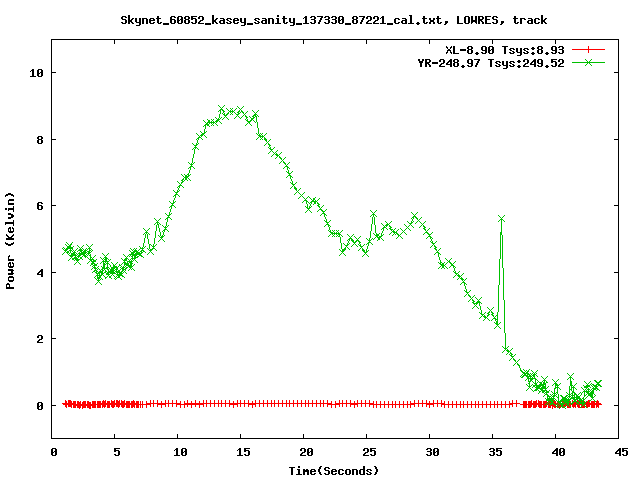Click the Time(Seconds) axis label
This screenshot has height=480, width=640.
(x=333, y=471)
